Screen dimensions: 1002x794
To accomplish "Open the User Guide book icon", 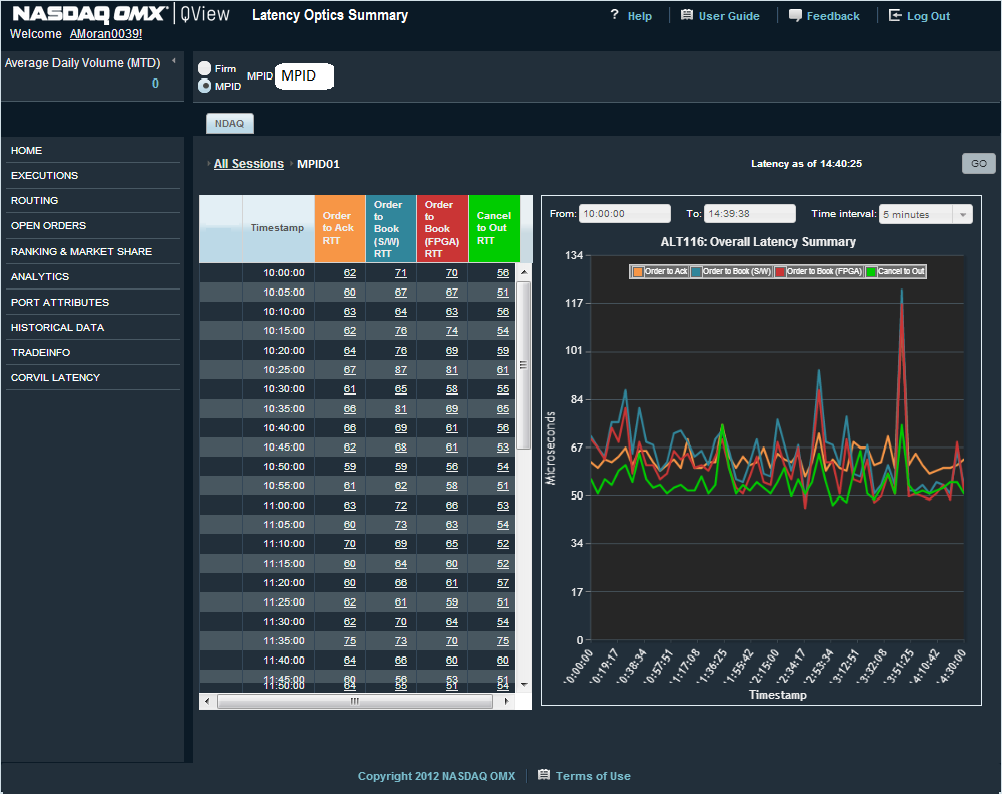I will (x=687, y=15).
